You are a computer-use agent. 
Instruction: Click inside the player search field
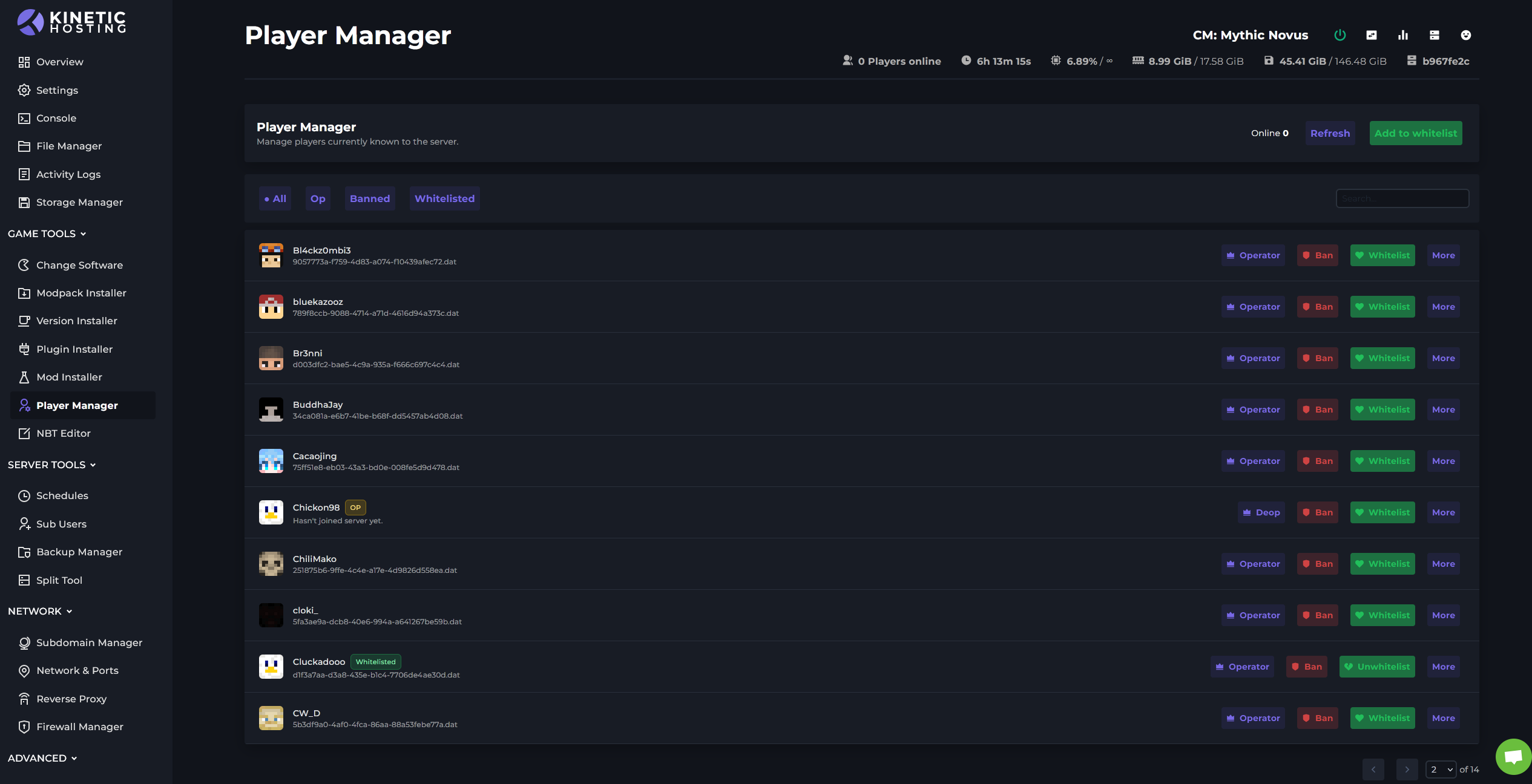coord(1402,198)
